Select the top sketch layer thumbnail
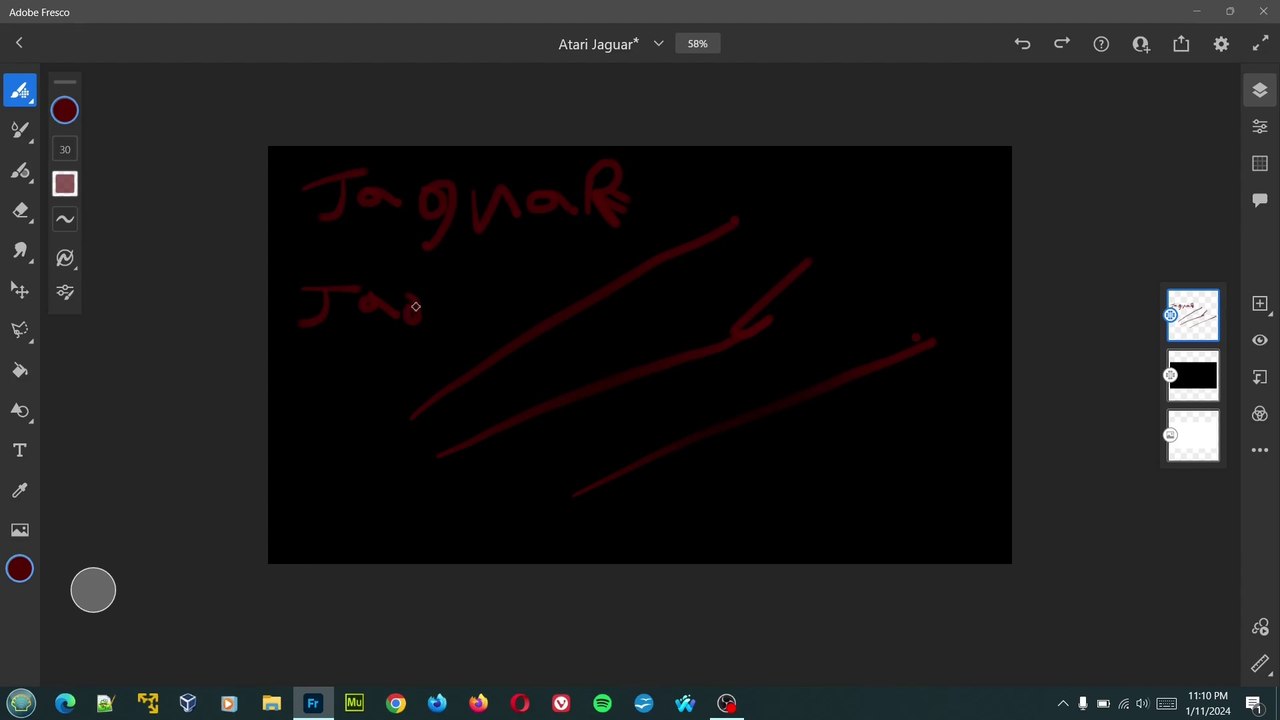This screenshot has height=720, width=1280. 1193,315
